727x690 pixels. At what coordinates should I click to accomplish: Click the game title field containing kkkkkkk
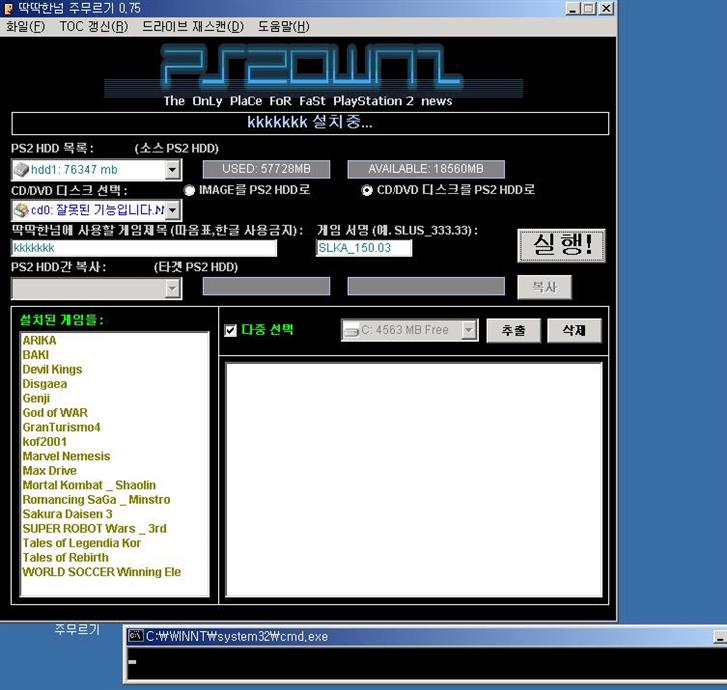click(144, 248)
